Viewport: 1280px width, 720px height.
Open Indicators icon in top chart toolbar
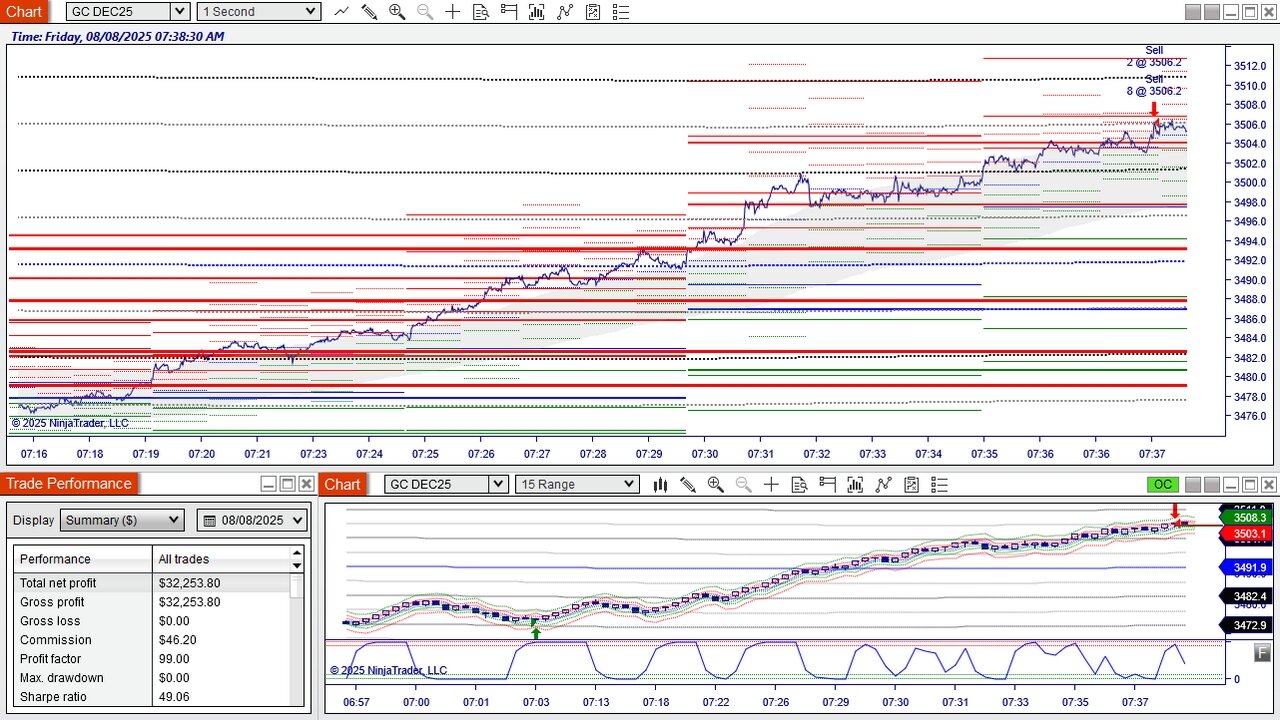[565, 12]
